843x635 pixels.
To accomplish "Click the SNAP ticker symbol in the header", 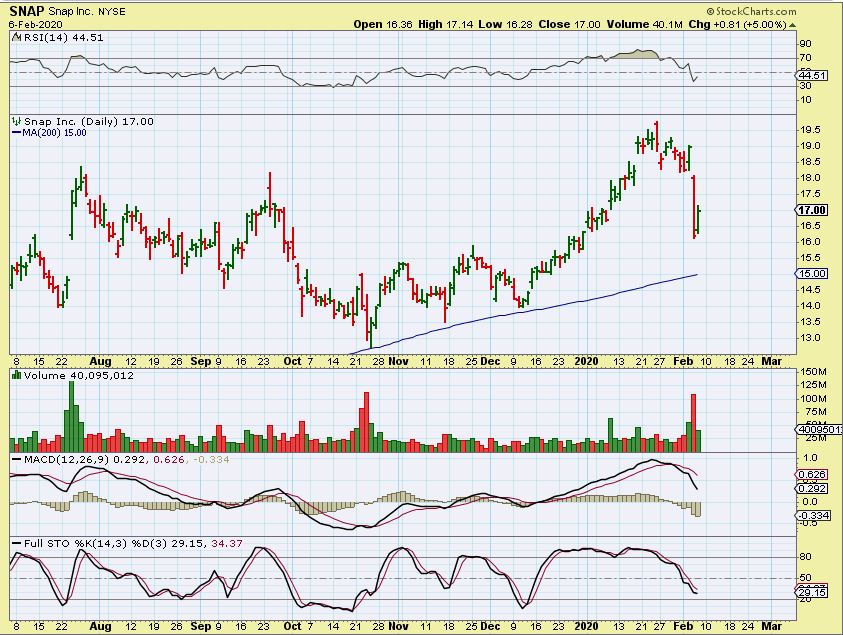I will [x=26, y=11].
